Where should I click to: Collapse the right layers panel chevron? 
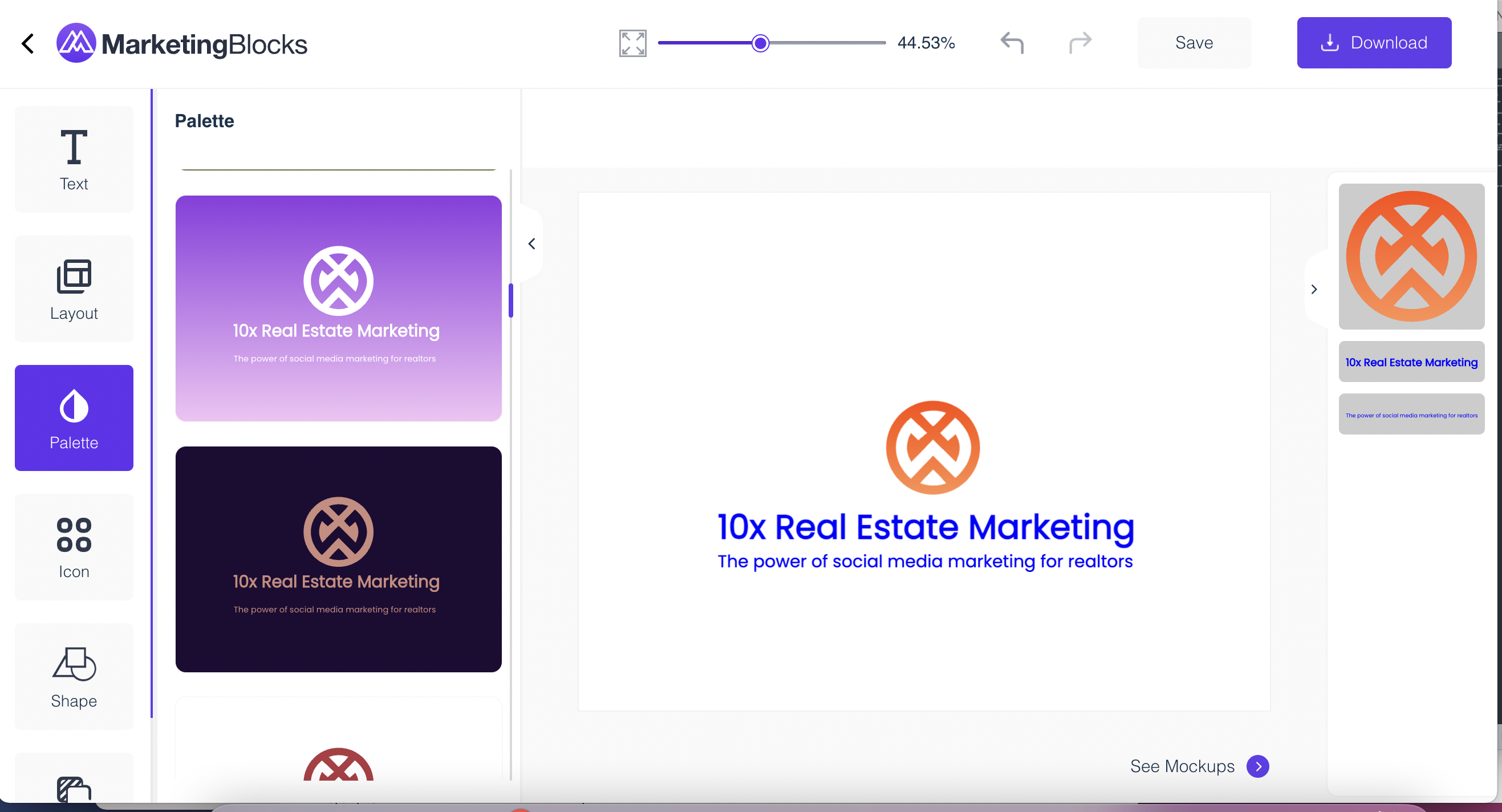pos(1314,289)
